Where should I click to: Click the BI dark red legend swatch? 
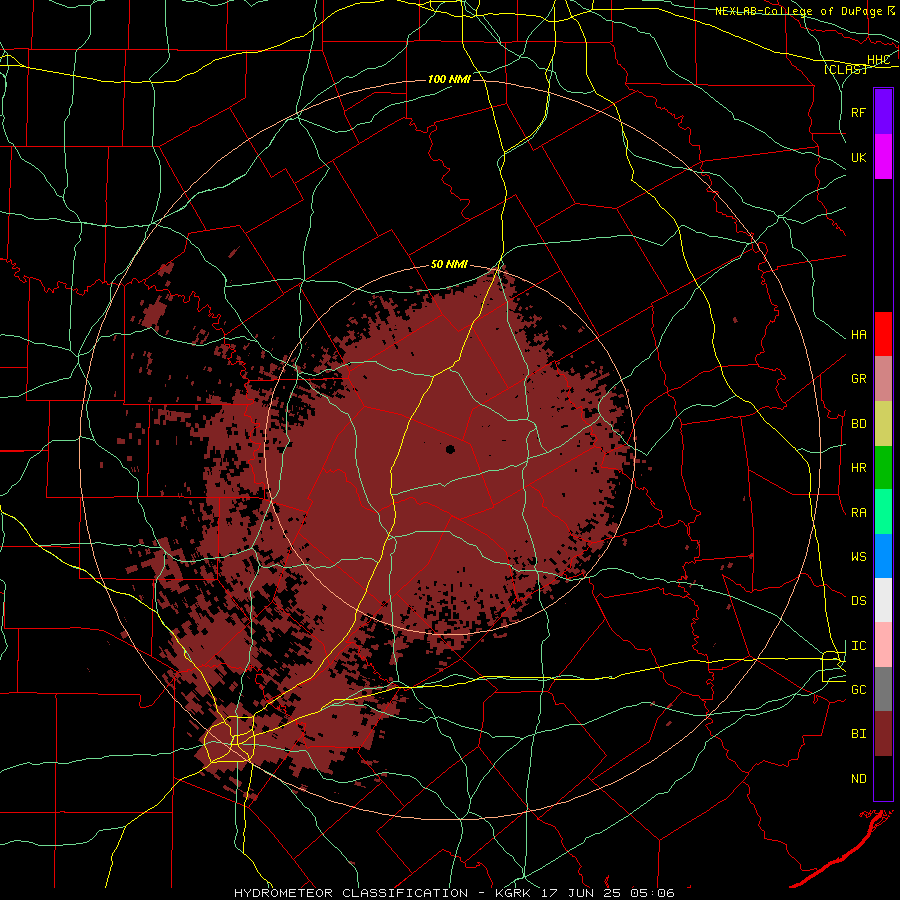click(883, 734)
